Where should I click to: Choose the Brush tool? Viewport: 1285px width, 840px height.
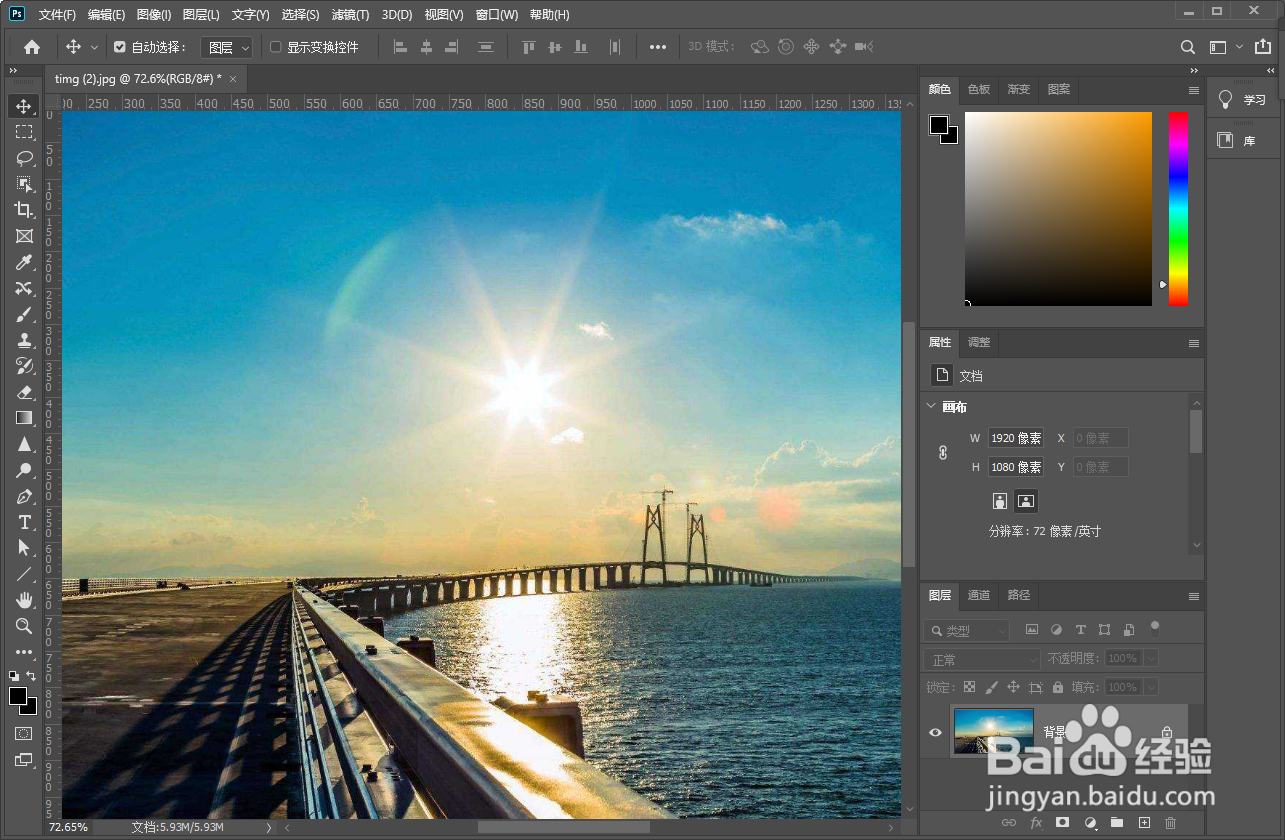[x=24, y=314]
